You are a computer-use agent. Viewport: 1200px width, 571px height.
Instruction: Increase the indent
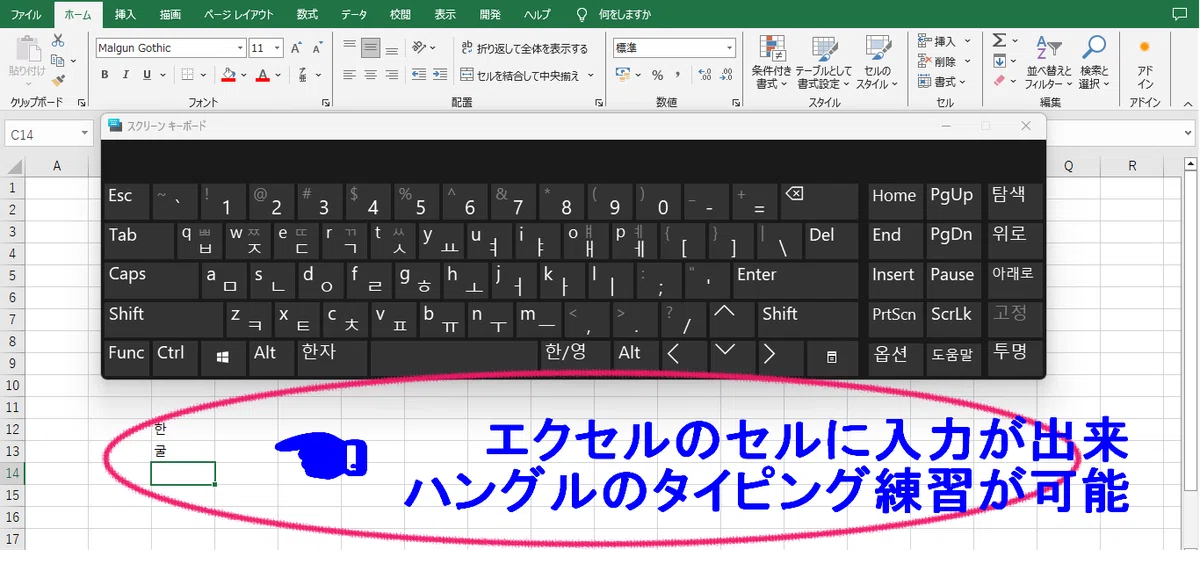(440, 75)
